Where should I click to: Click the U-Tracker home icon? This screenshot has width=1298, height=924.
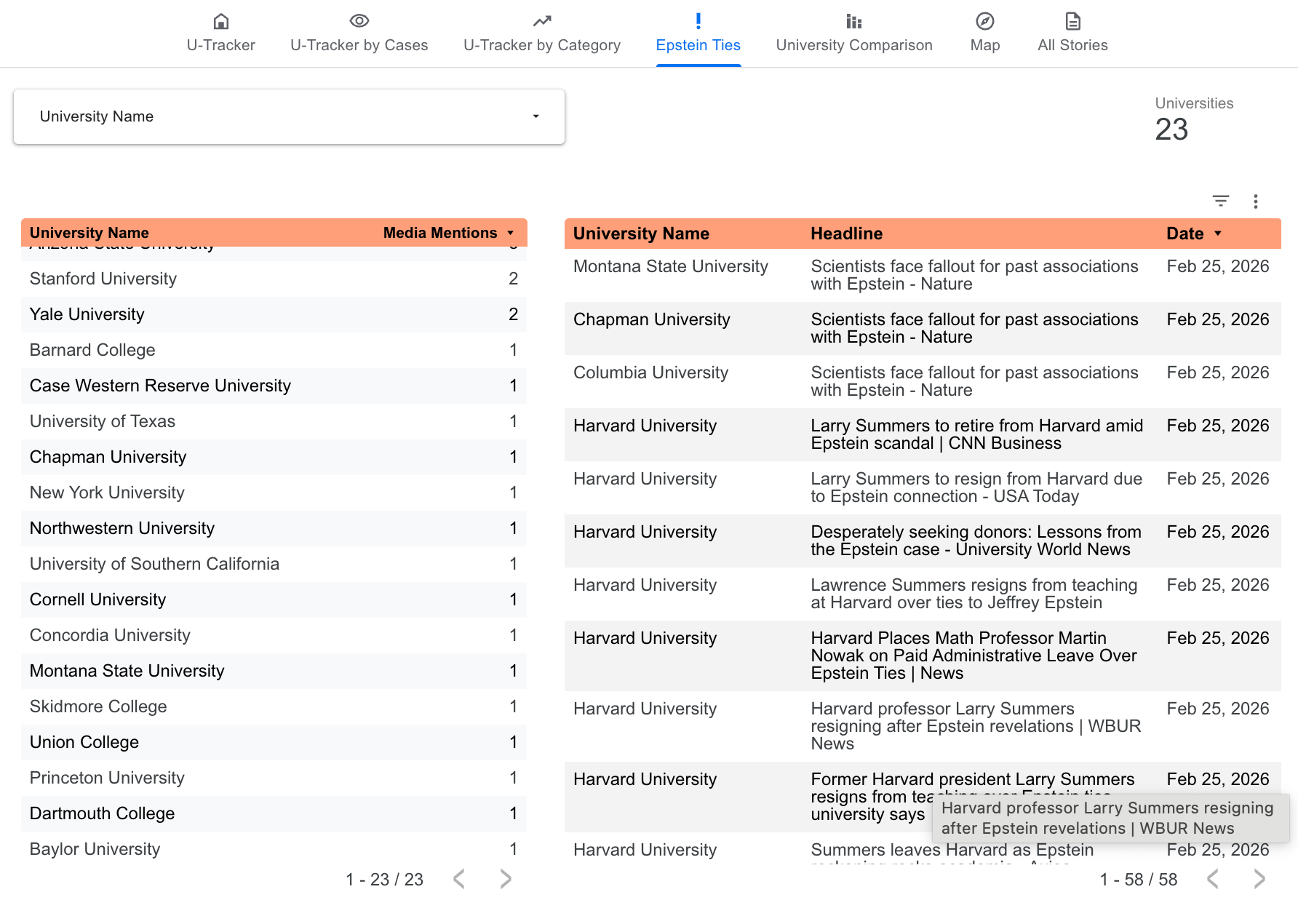point(220,21)
